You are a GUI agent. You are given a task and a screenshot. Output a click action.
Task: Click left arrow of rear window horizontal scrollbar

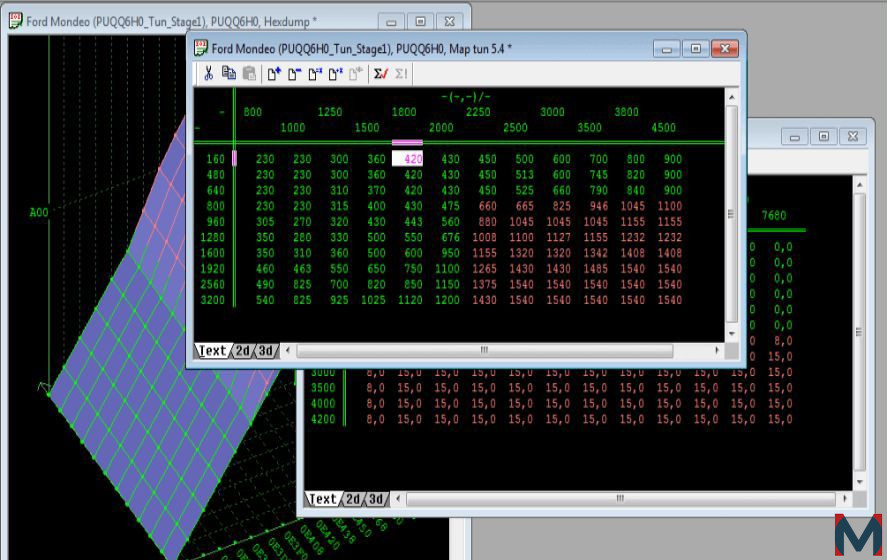click(398, 498)
